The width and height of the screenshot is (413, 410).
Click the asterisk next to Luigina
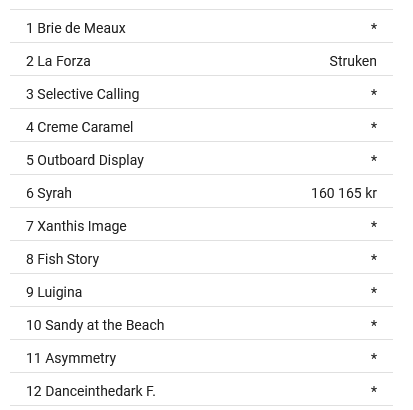tap(374, 290)
